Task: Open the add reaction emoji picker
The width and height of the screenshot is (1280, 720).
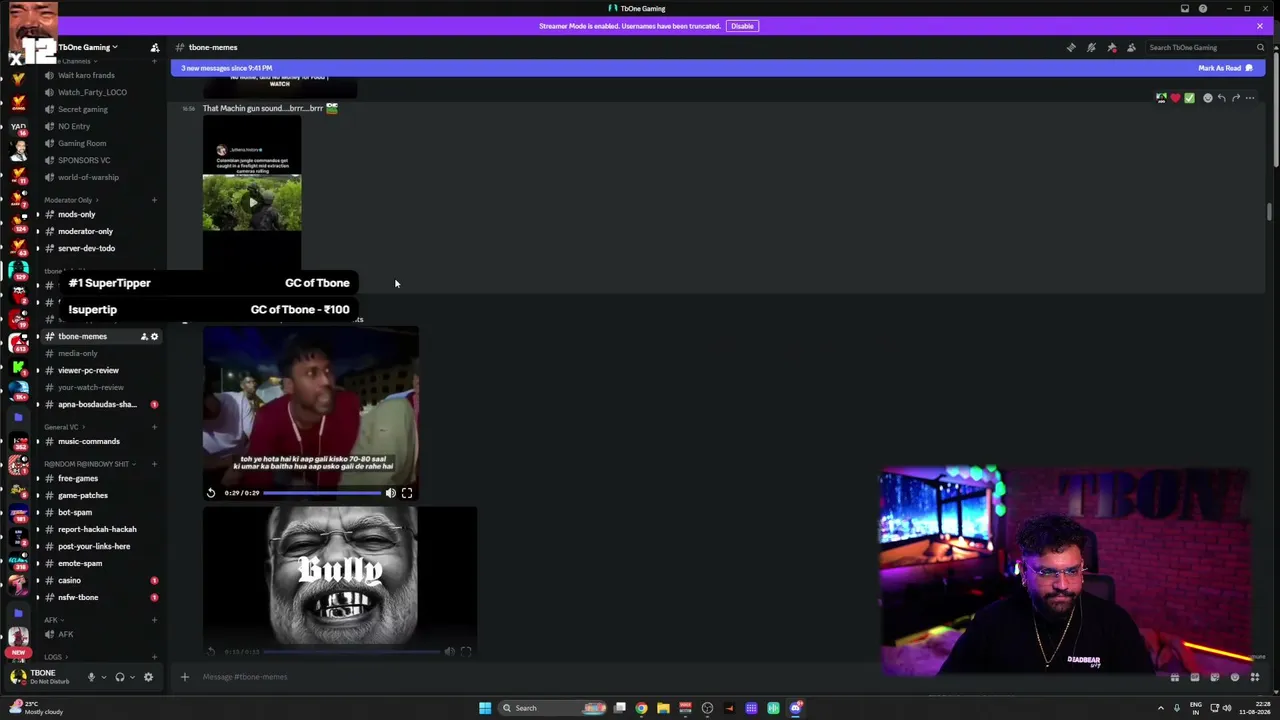Action: 1208,98
